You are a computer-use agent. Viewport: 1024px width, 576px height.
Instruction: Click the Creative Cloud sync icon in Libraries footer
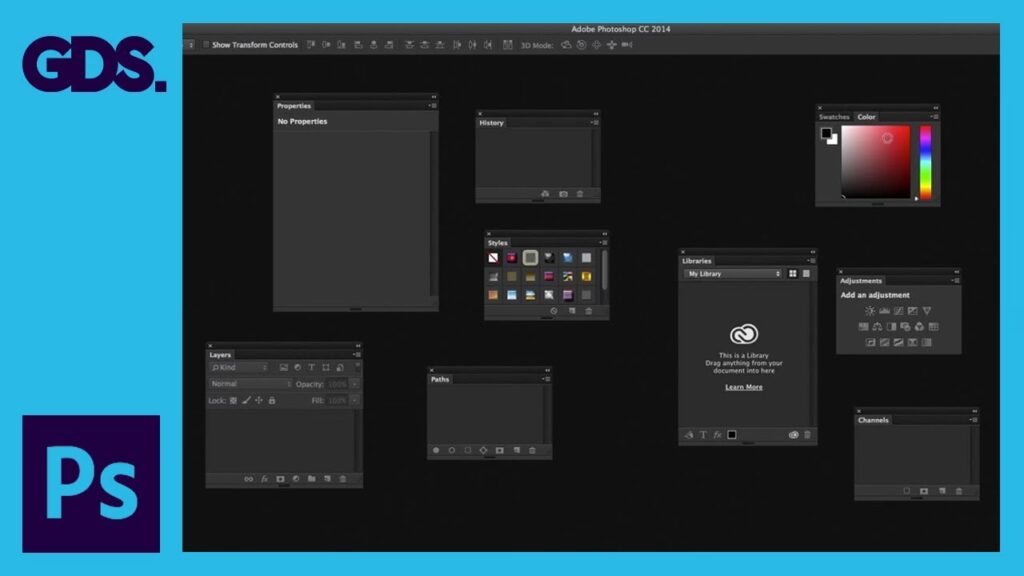[794, 435]
